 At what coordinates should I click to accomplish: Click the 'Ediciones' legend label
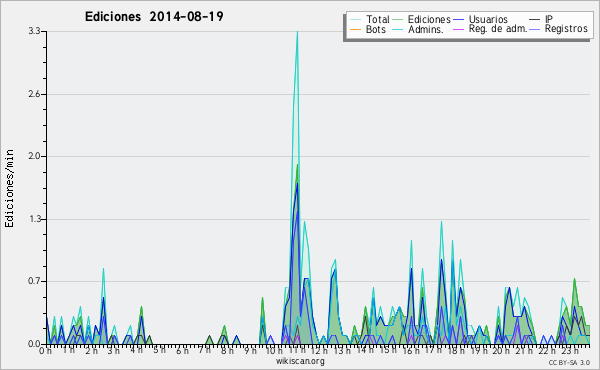(429, 19)
